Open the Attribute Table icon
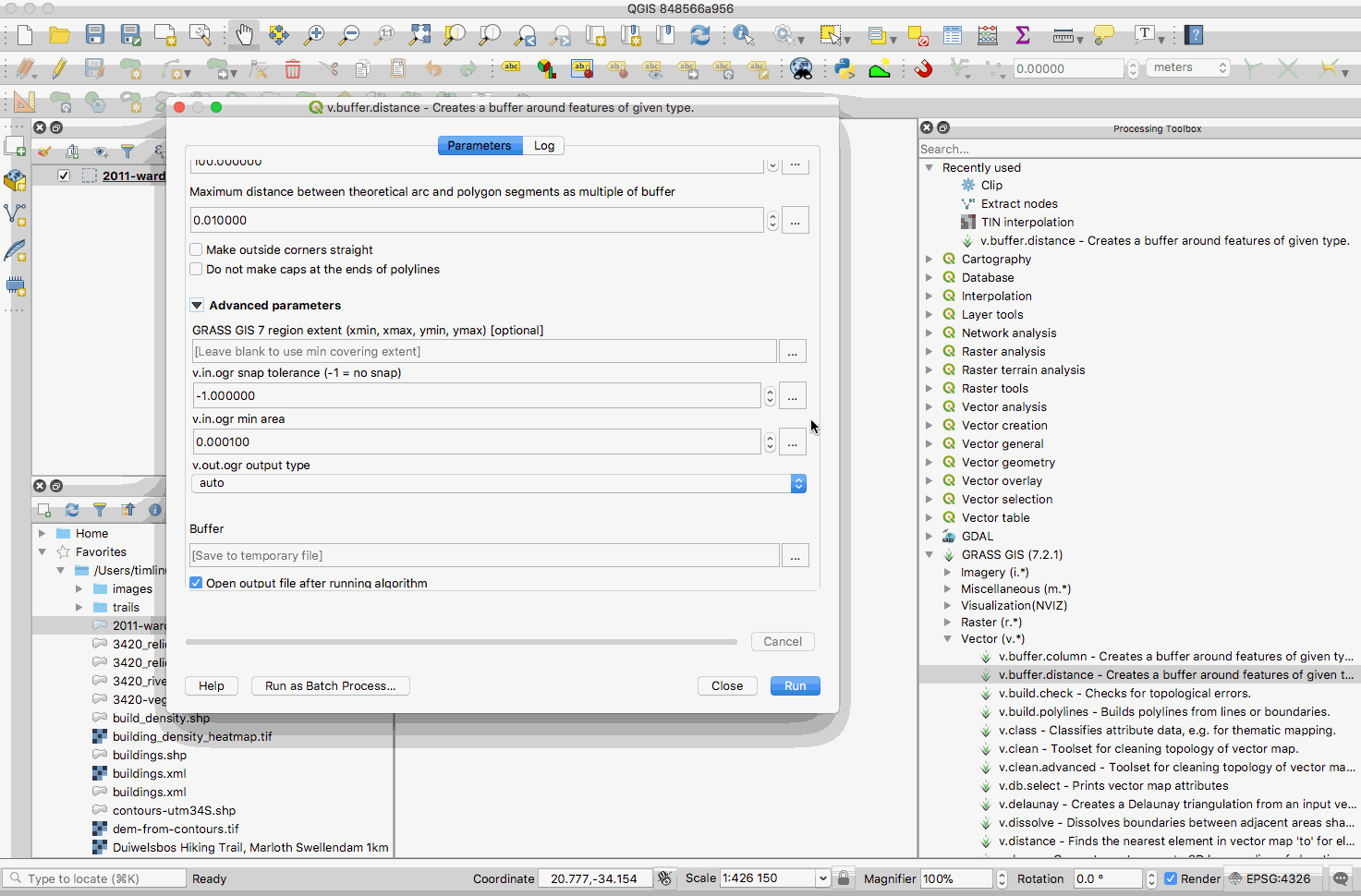 (x=953, y=35)
